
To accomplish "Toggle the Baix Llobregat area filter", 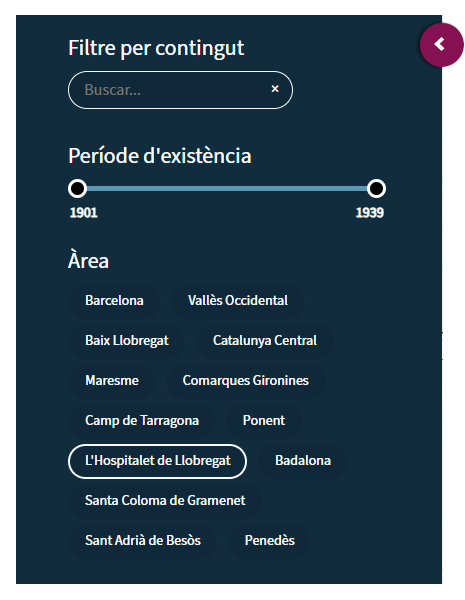I will tap(127, 341).
